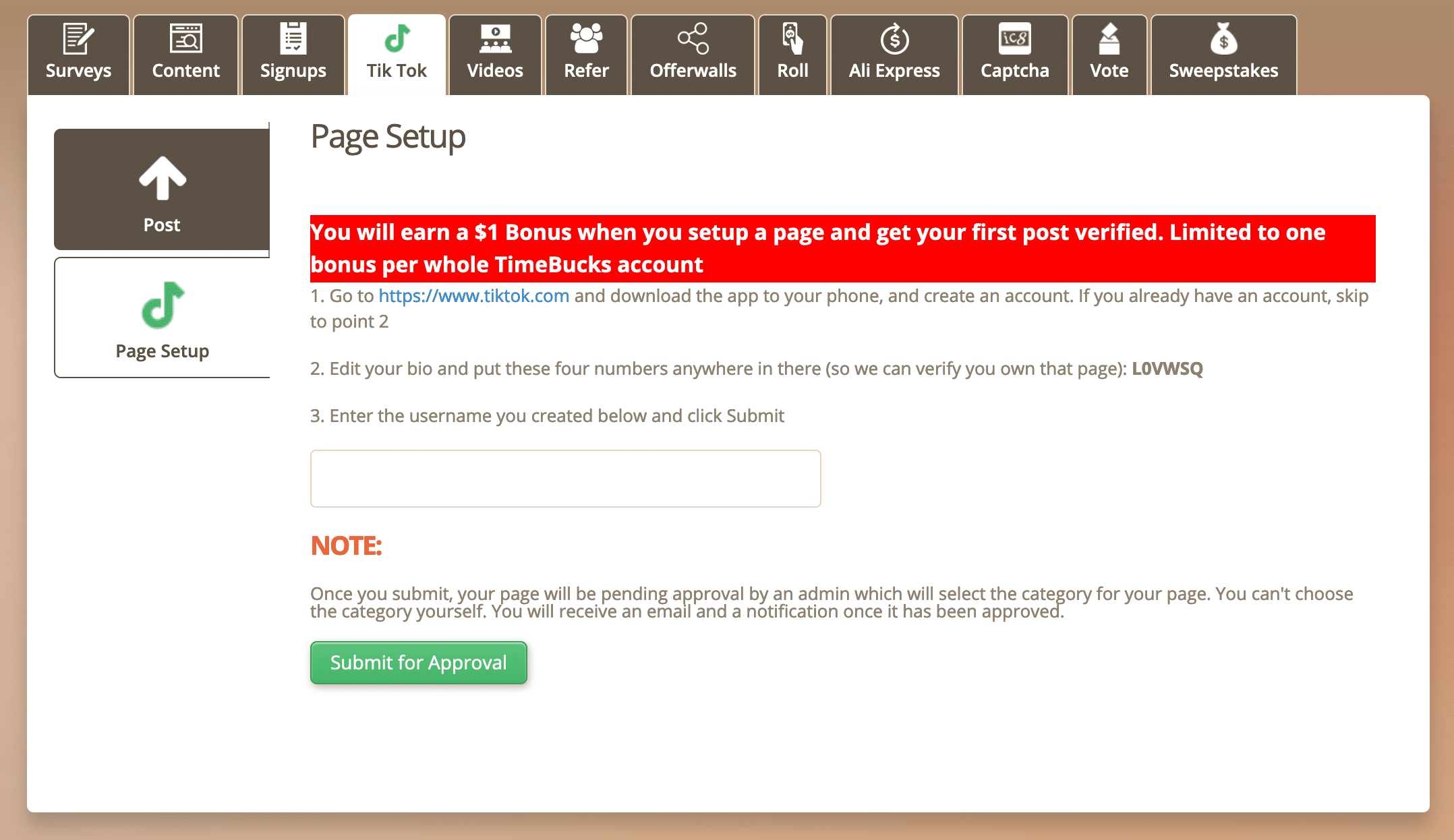The image size is (1454, 840).
Task: Click the Ali Express dollar-cycle icon
Action: [894, 38]
